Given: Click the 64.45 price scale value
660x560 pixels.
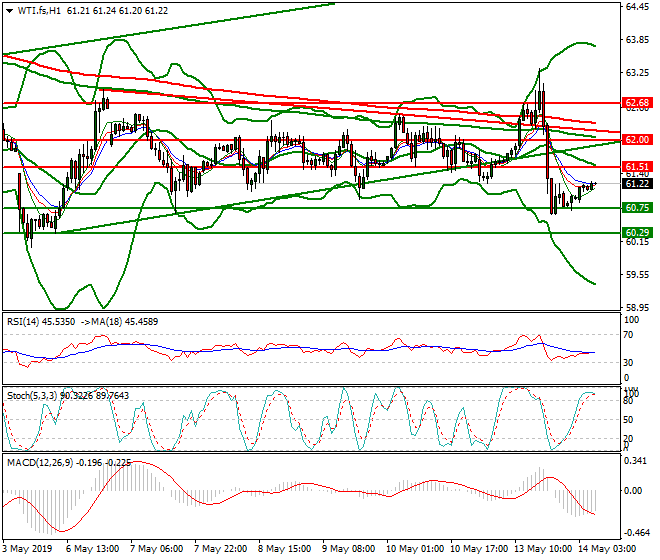Looking at the screenshot, I should (637, 7).
